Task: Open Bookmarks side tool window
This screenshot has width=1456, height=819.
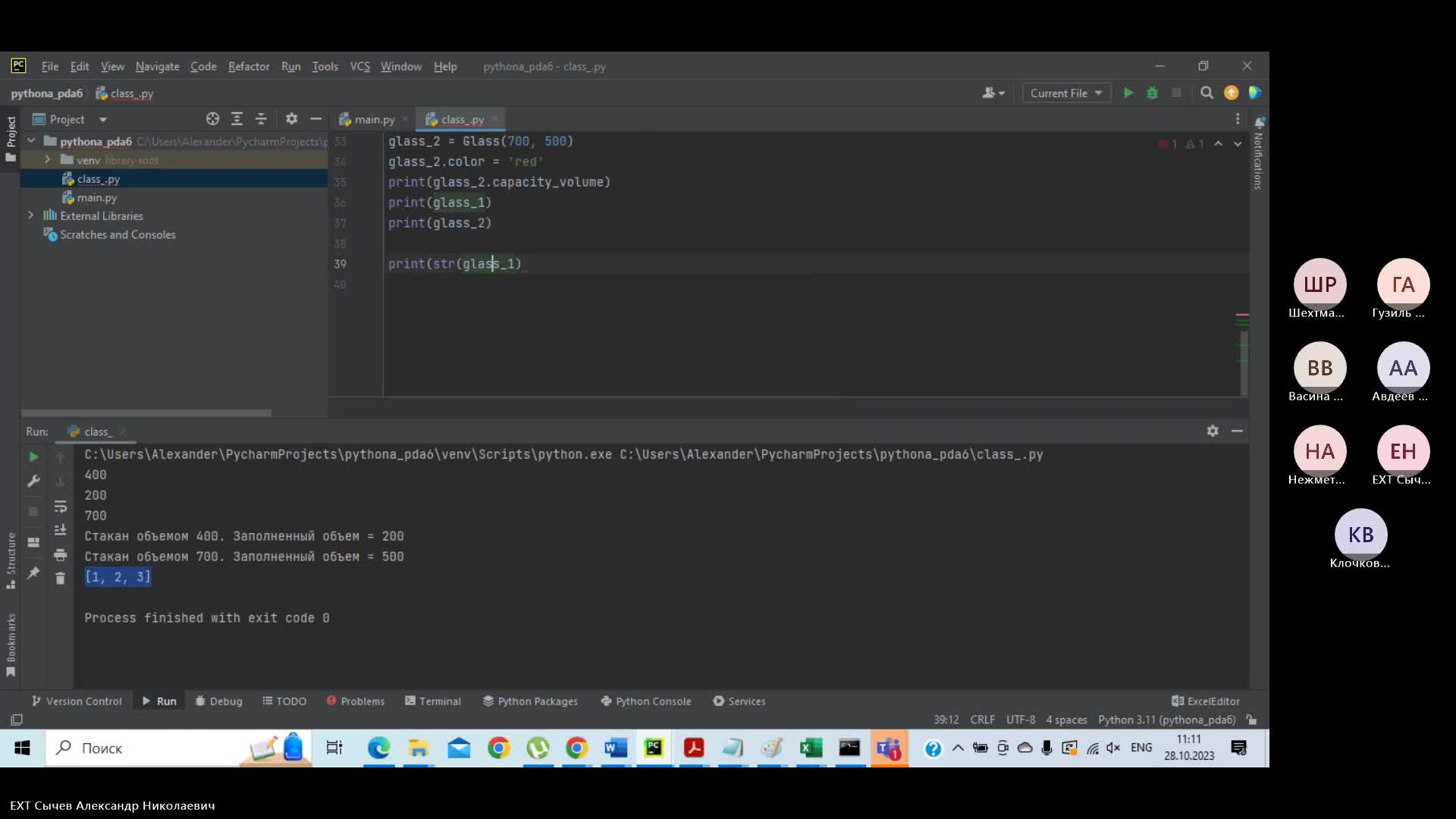Action: tap(11, 645)
